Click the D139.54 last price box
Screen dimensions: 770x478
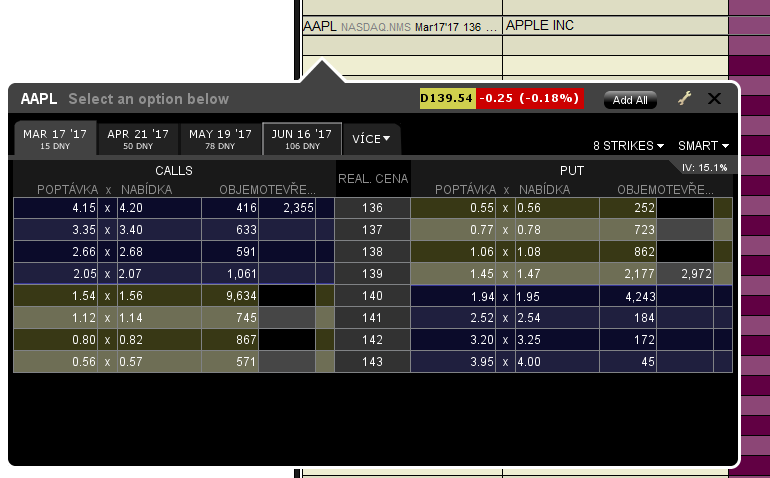(x=447, y=98)
